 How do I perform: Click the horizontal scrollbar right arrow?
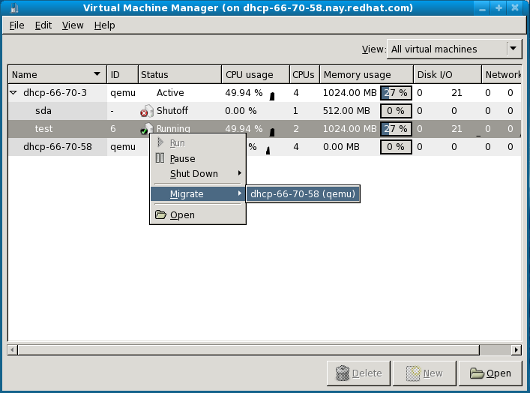pyautogui.click(x=516, y=350)
